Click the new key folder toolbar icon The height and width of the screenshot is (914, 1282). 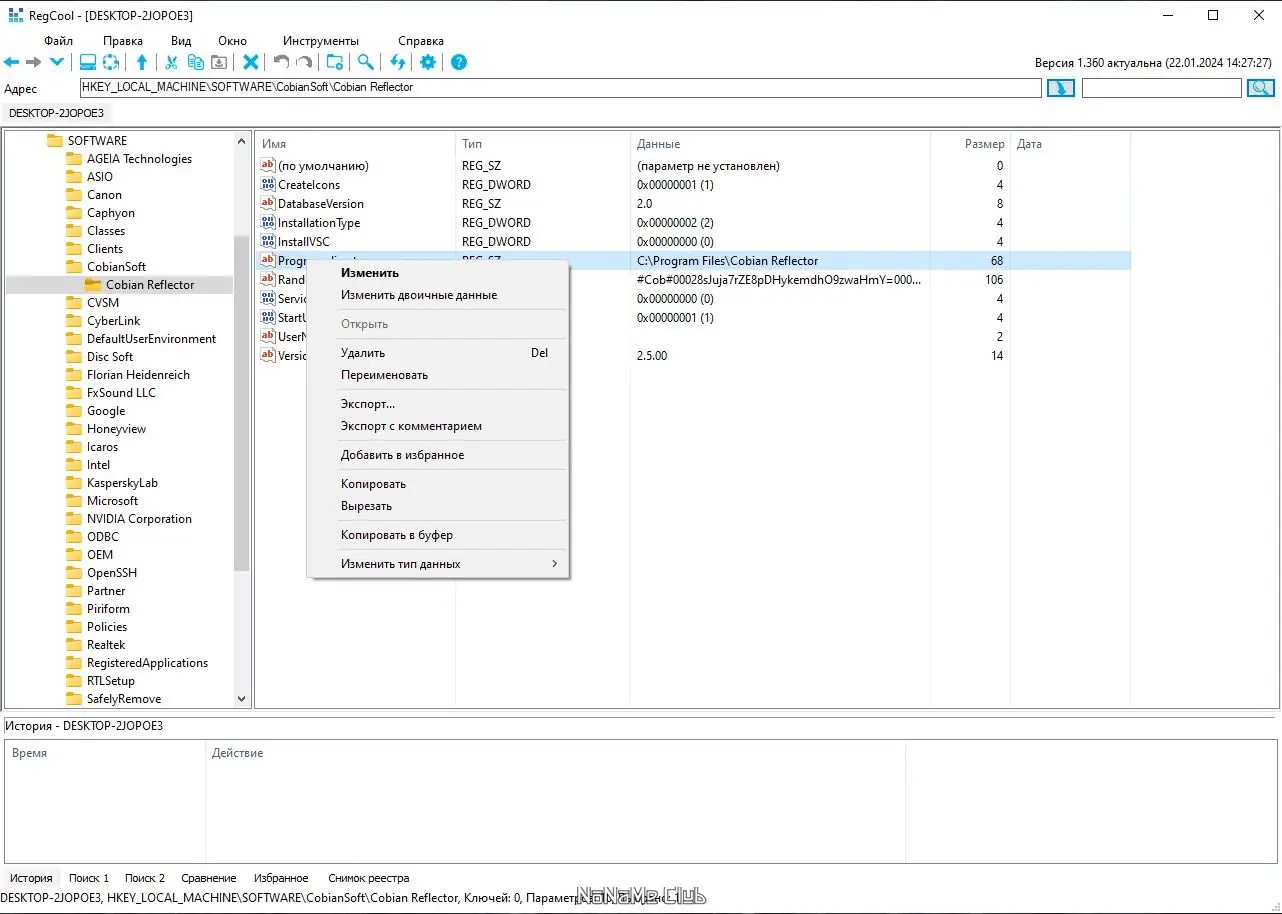335,62
